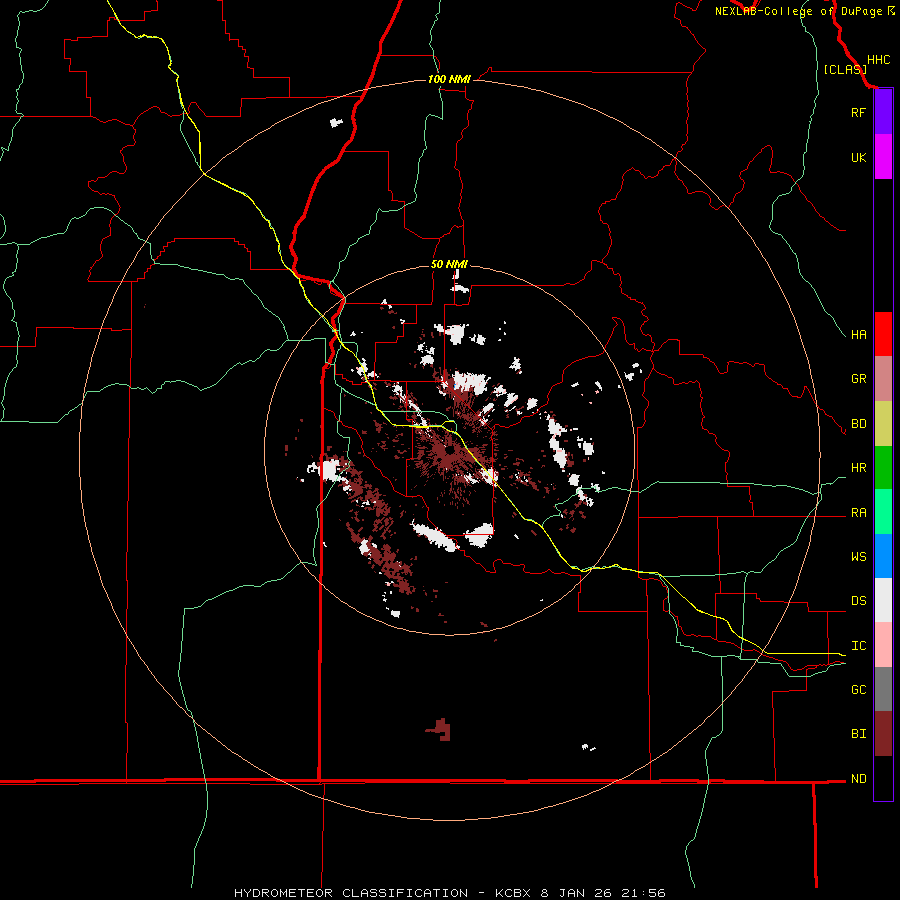Pick the light green RA legend swatch

pos(883,512)
